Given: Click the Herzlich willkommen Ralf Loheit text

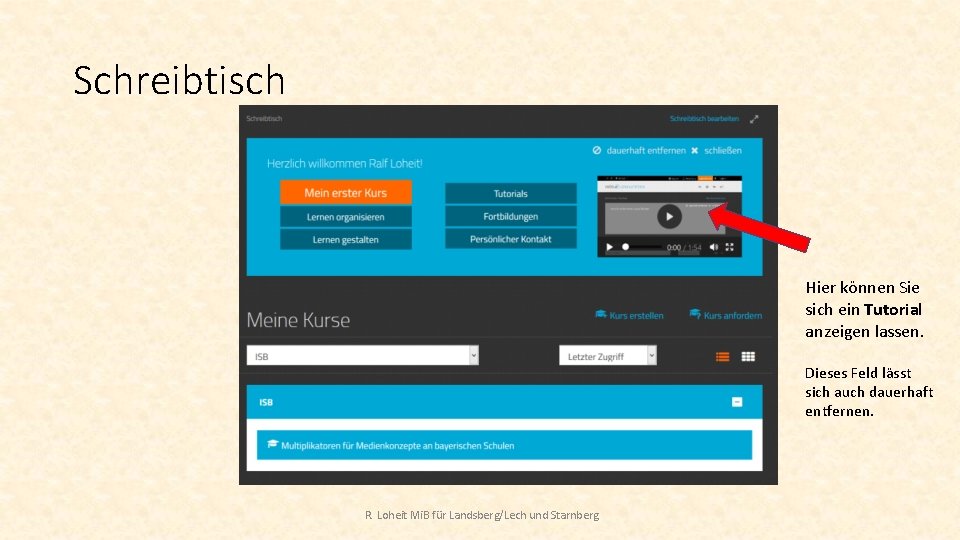Looking at the screenshot, I should [x=345, y=163].
